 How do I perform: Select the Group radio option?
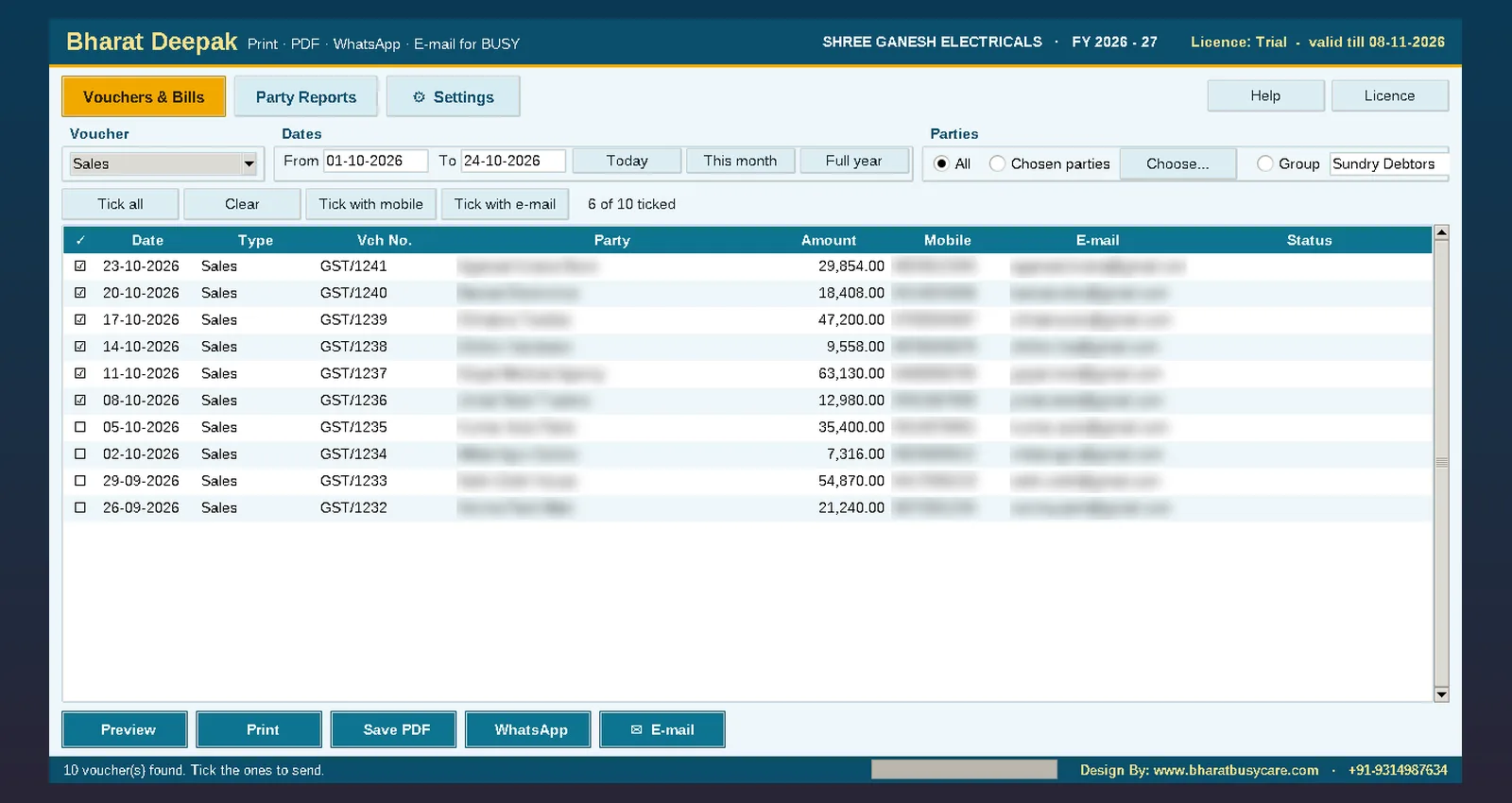1264,163
